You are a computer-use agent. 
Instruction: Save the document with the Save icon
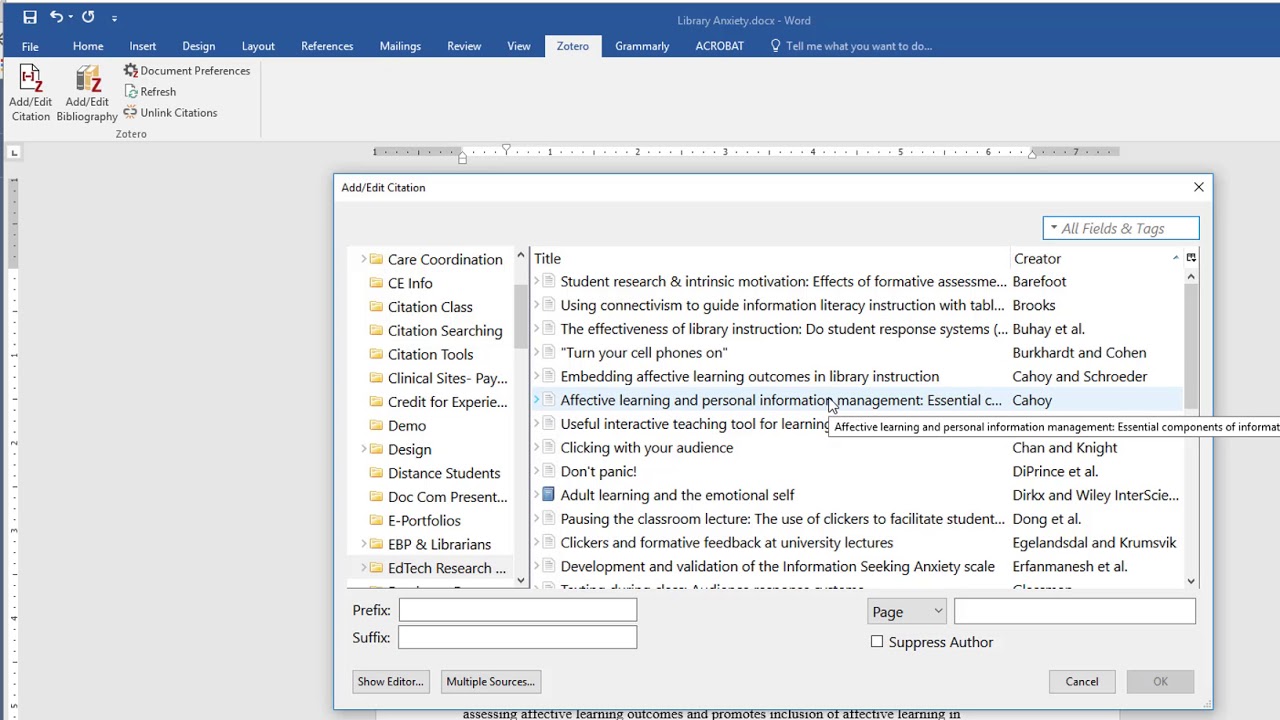[30, 17]
